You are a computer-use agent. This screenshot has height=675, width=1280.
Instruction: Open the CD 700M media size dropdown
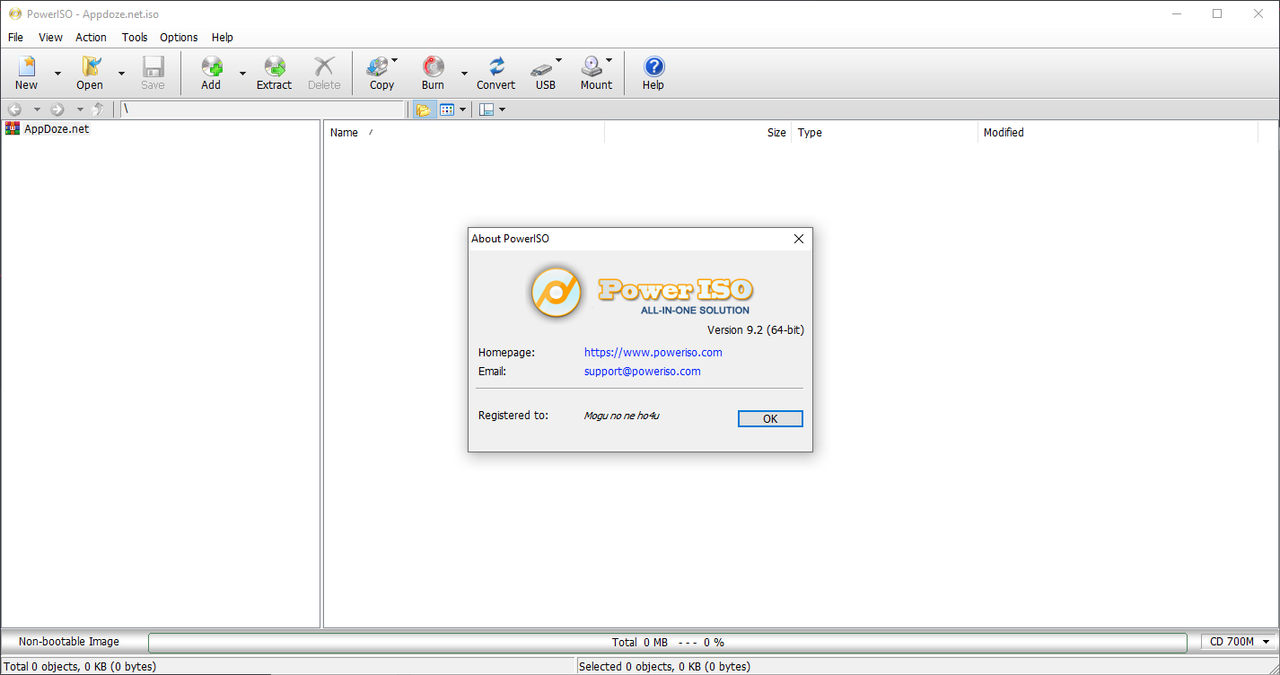coord(1239,642)
